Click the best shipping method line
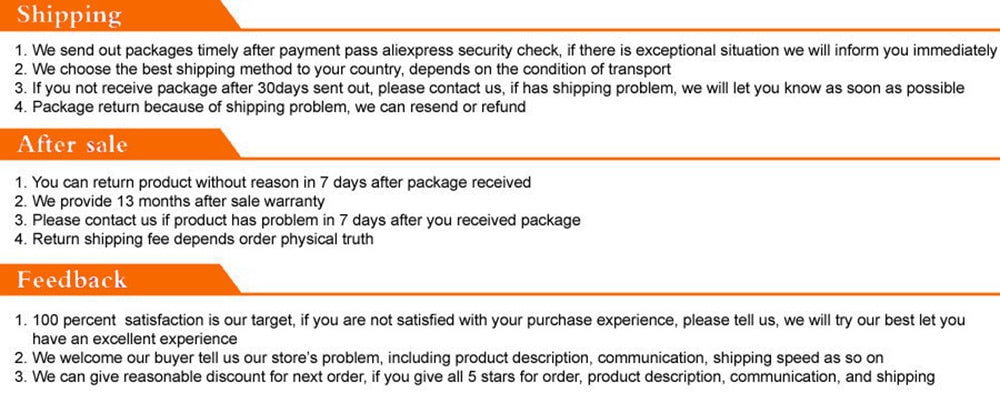The image size is (1000, 403). 340,69
